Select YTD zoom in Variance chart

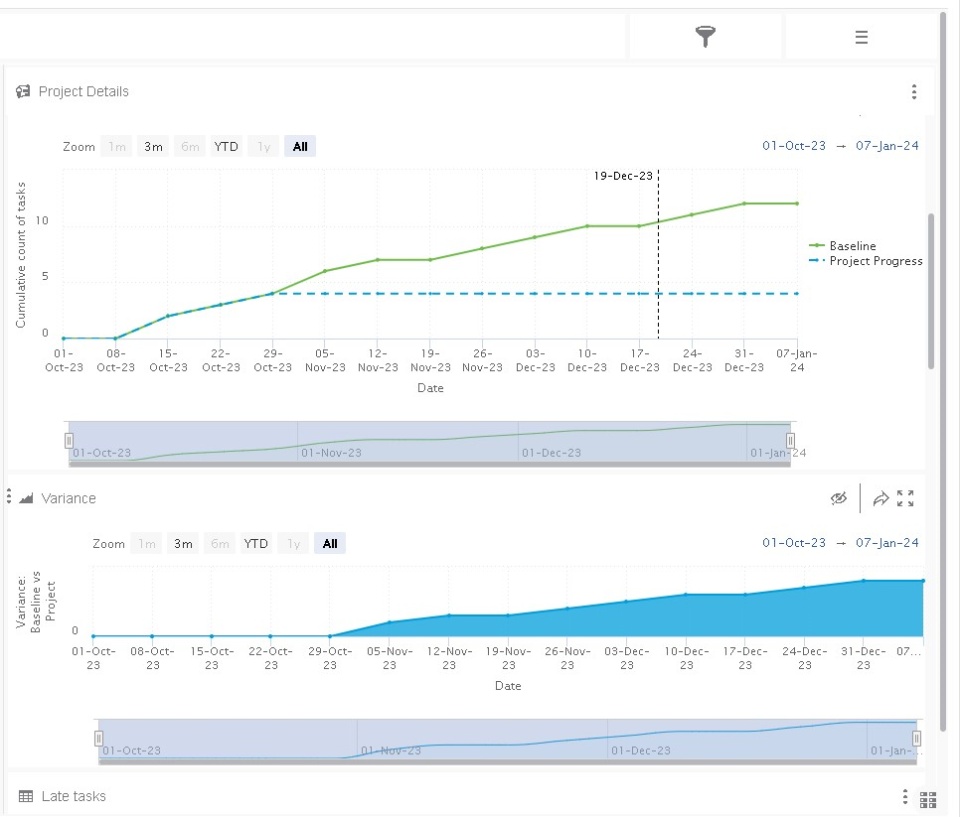[256, 543]
